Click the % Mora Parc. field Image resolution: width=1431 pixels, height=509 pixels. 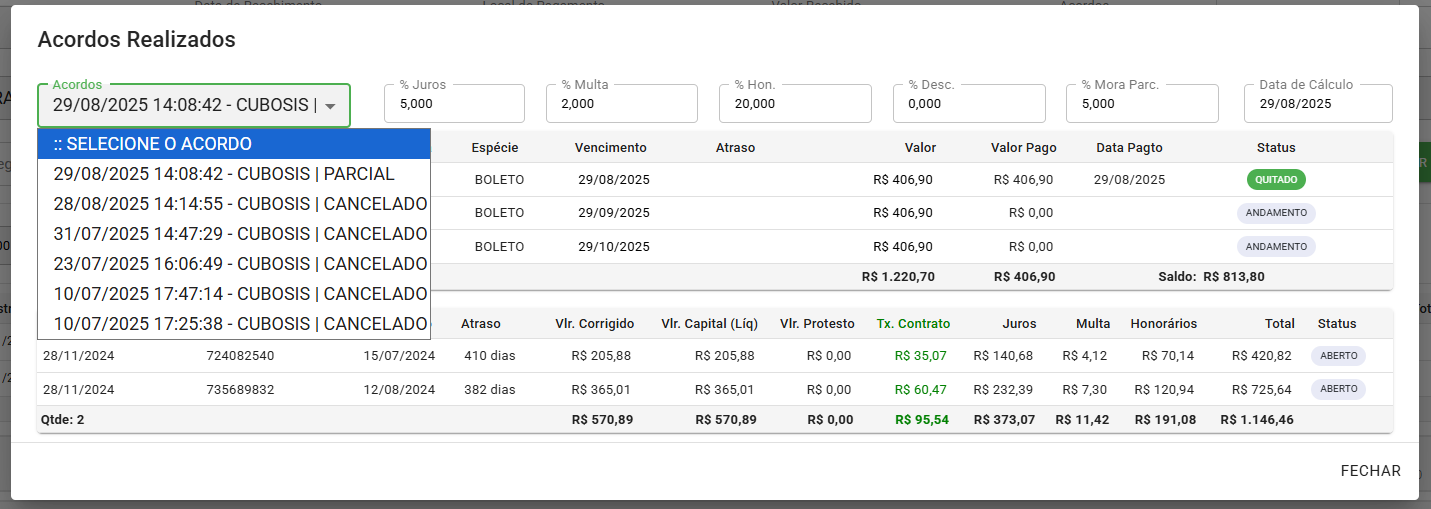tap(1142, 103)
